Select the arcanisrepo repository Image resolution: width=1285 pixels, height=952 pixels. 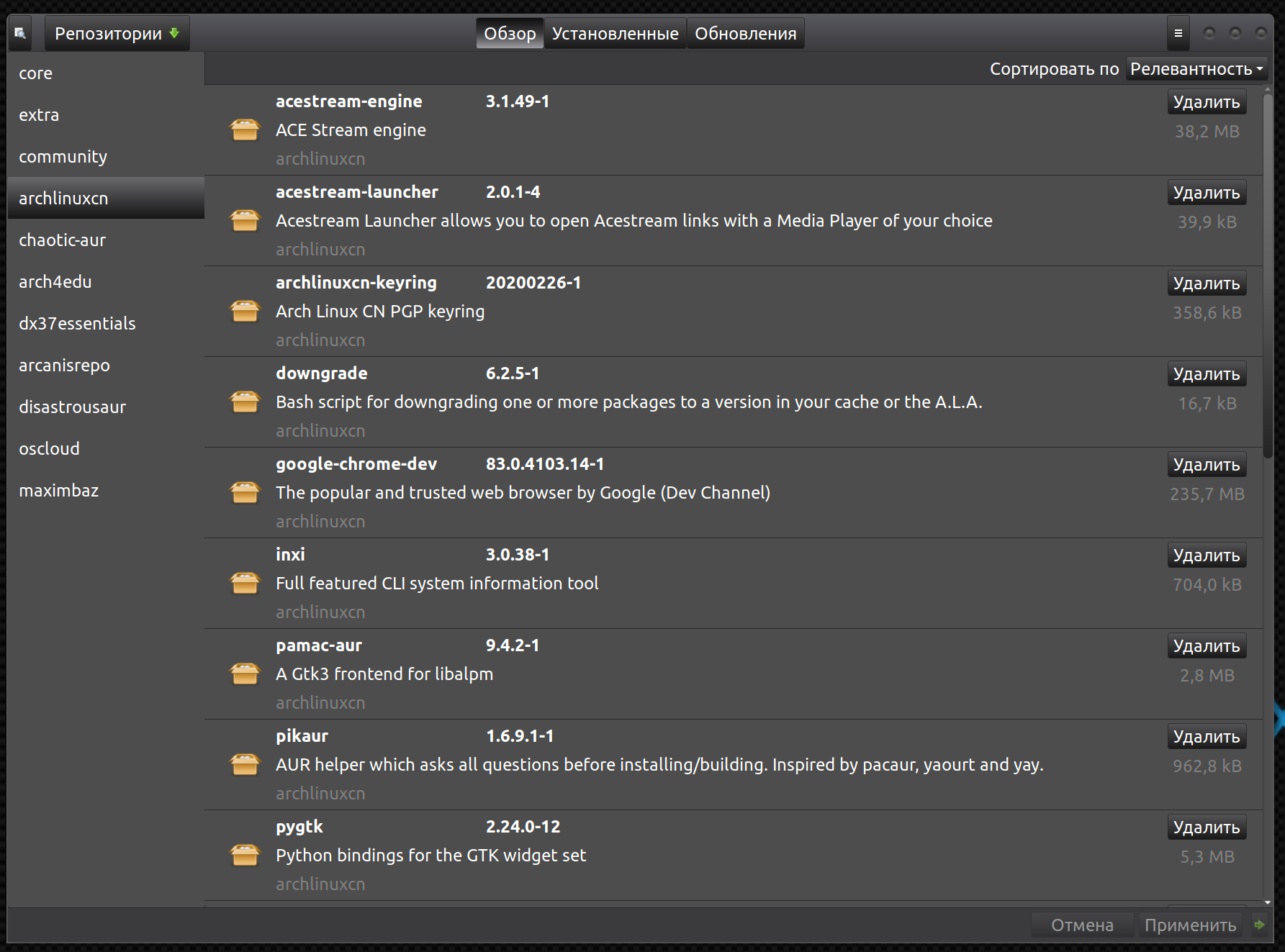coord(106,366)
